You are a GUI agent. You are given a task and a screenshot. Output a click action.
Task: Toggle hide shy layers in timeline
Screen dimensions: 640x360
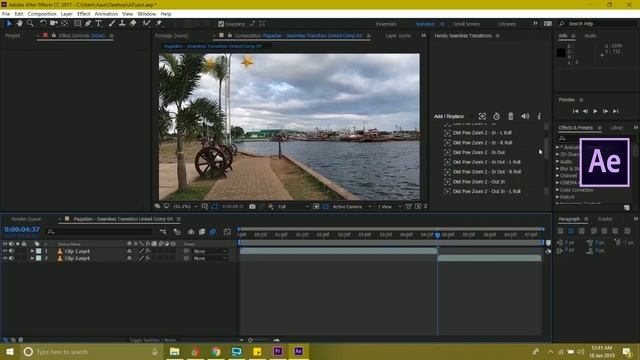pyautogui.click(x=191, y=232)
